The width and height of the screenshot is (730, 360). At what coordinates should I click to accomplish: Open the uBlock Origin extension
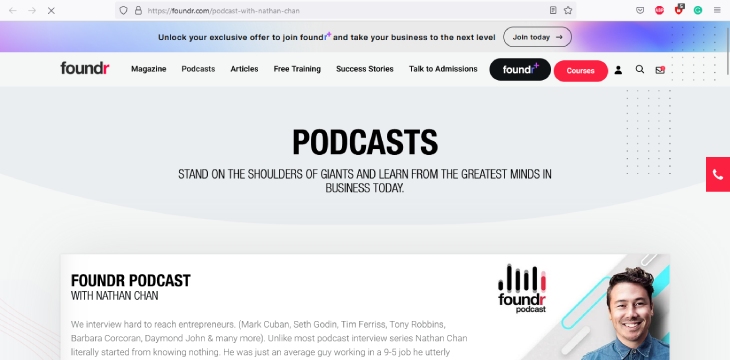pyautogui.click(x=679, y=9)
